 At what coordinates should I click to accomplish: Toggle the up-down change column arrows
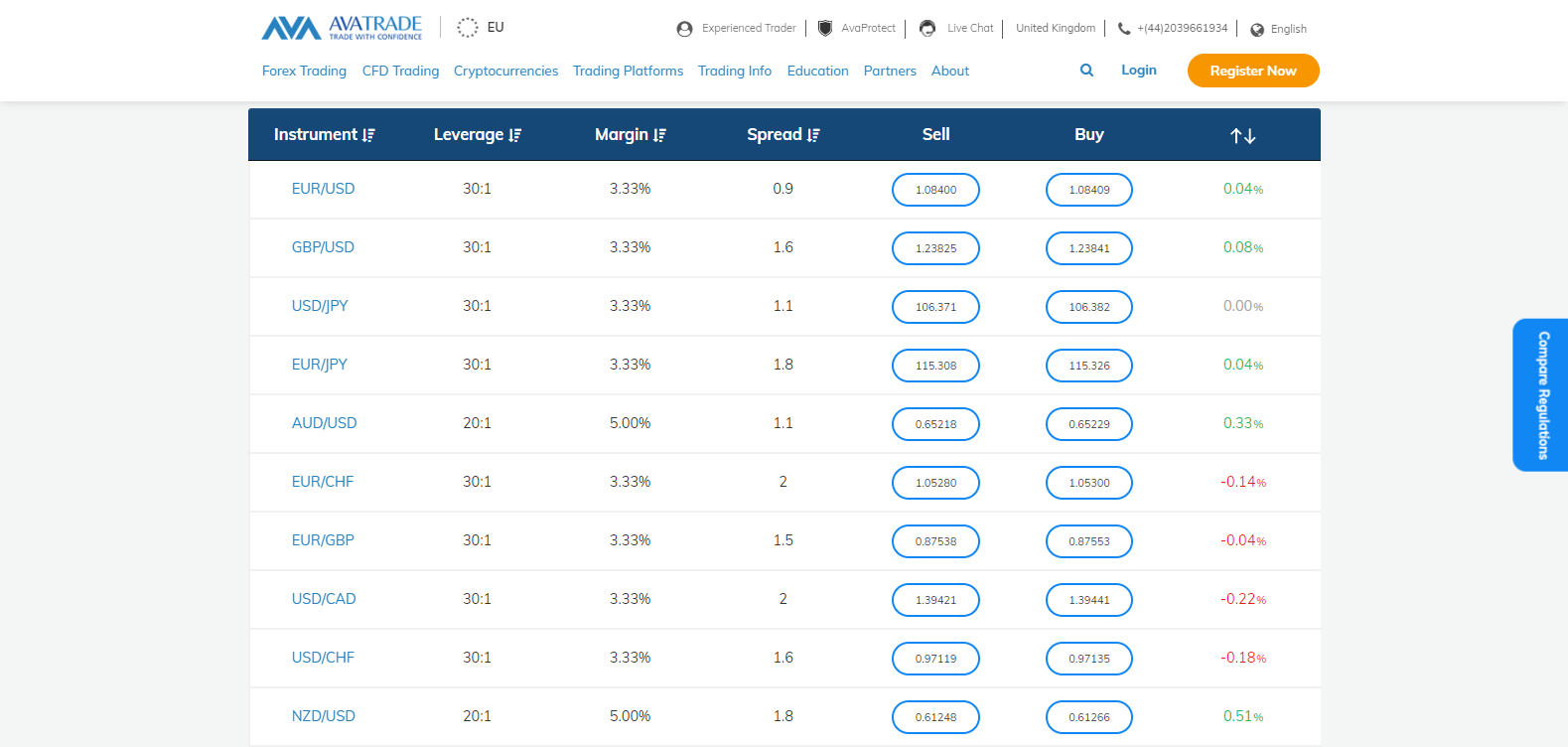tap(1243, 136)
